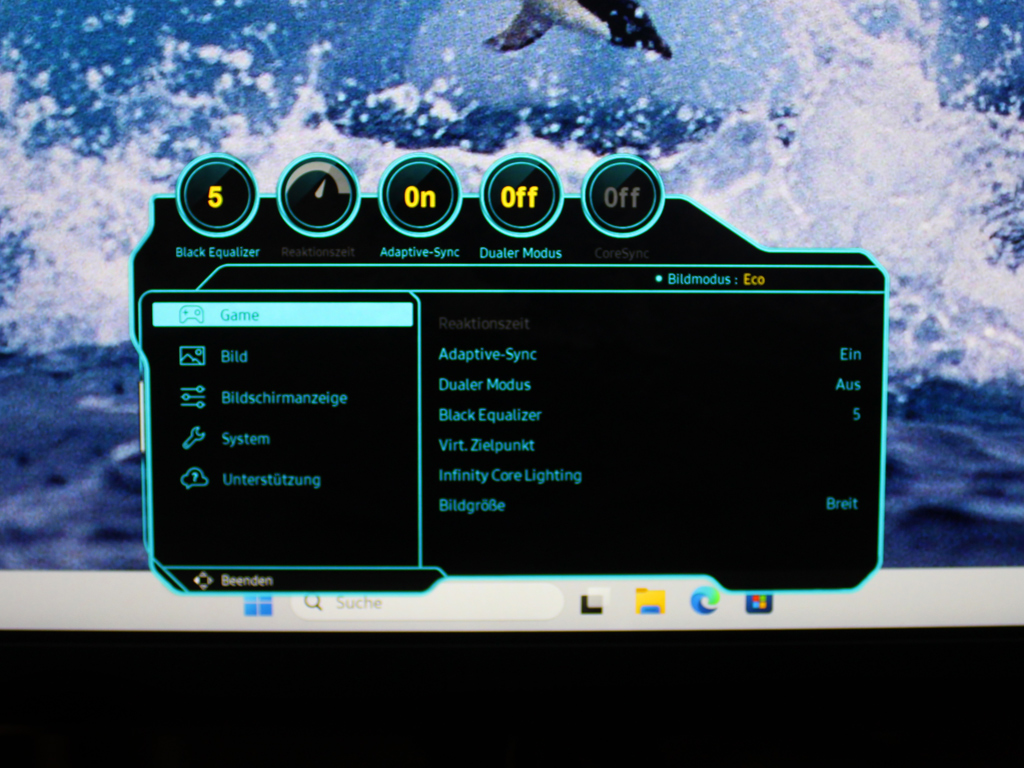Click the Aus value of Dualer Modus
1024x768 pixels.
tap(848, 385)
